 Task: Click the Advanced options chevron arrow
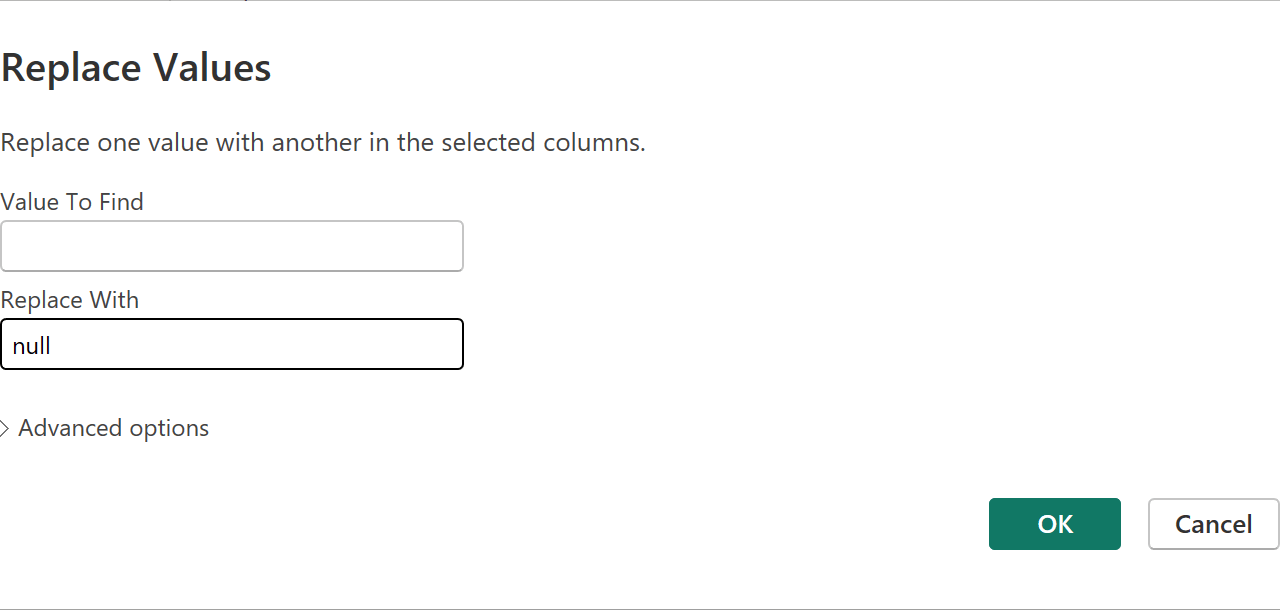[5, 429]
